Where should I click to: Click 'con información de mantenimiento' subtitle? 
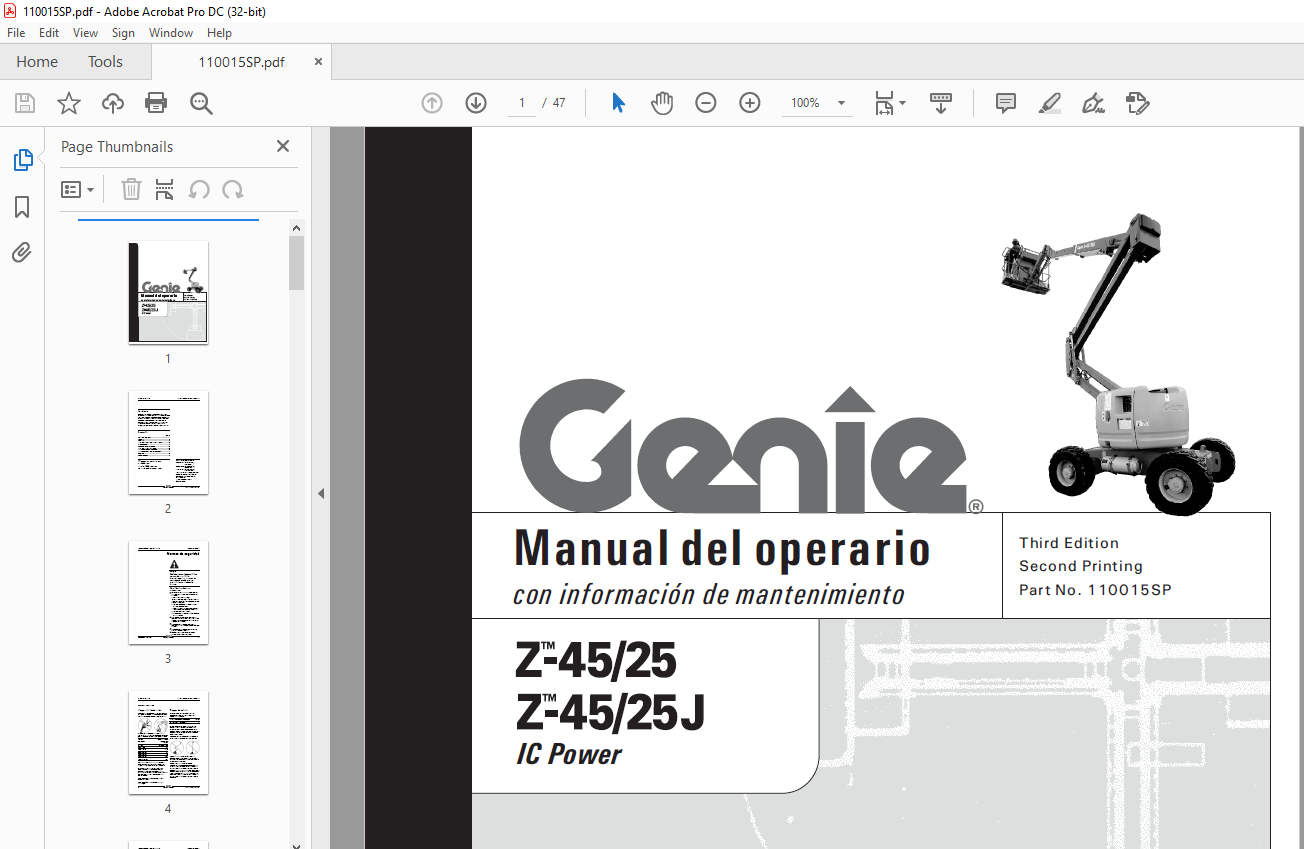(x=709, y=595)
